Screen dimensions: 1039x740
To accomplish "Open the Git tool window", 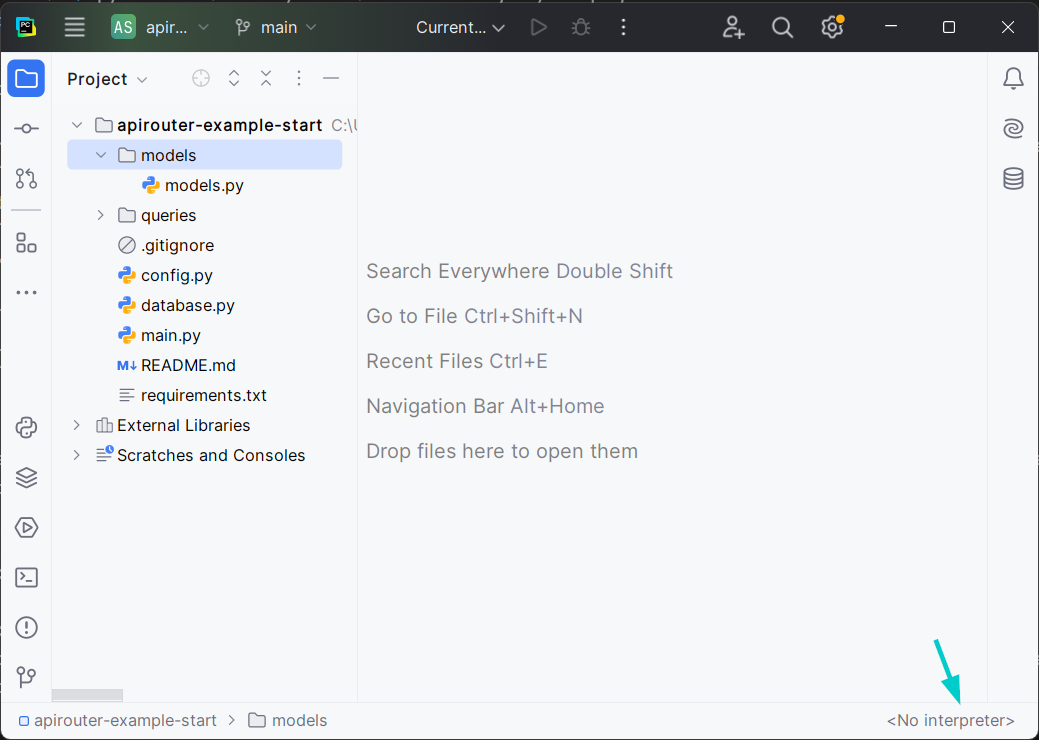I will coord(26,677).
